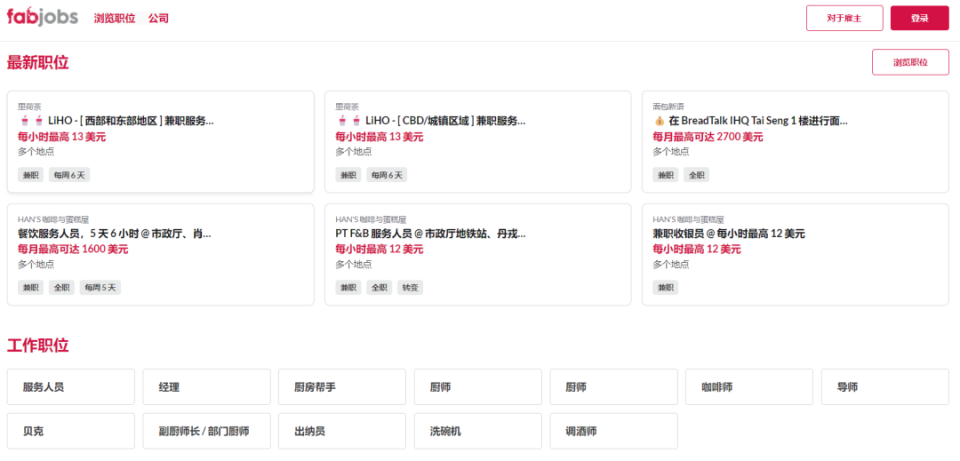The height and width of the screenshot is (461, 960).
Task: Choose the 经理 job category
Action: click(206, 387)
